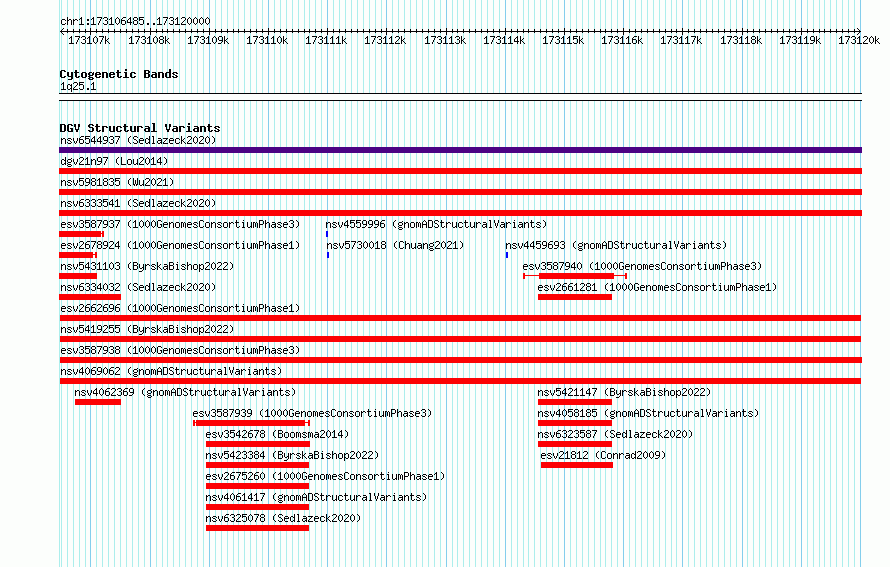The image size is (890, 567).
Task: Open nsv6333541 (Sedlazeck2020) variant
Action: 138,203
